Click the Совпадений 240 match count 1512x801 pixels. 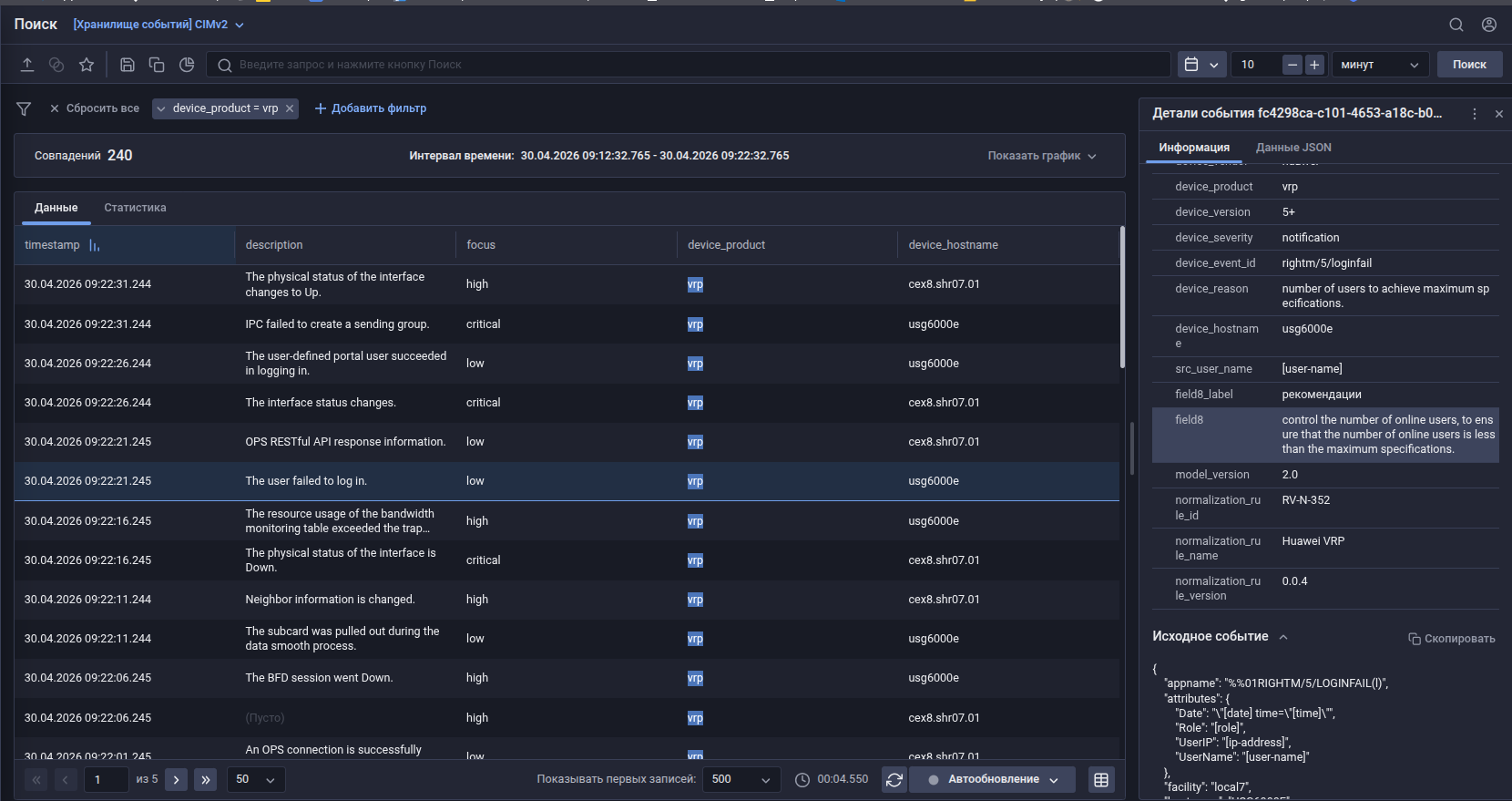pos(84,156)
